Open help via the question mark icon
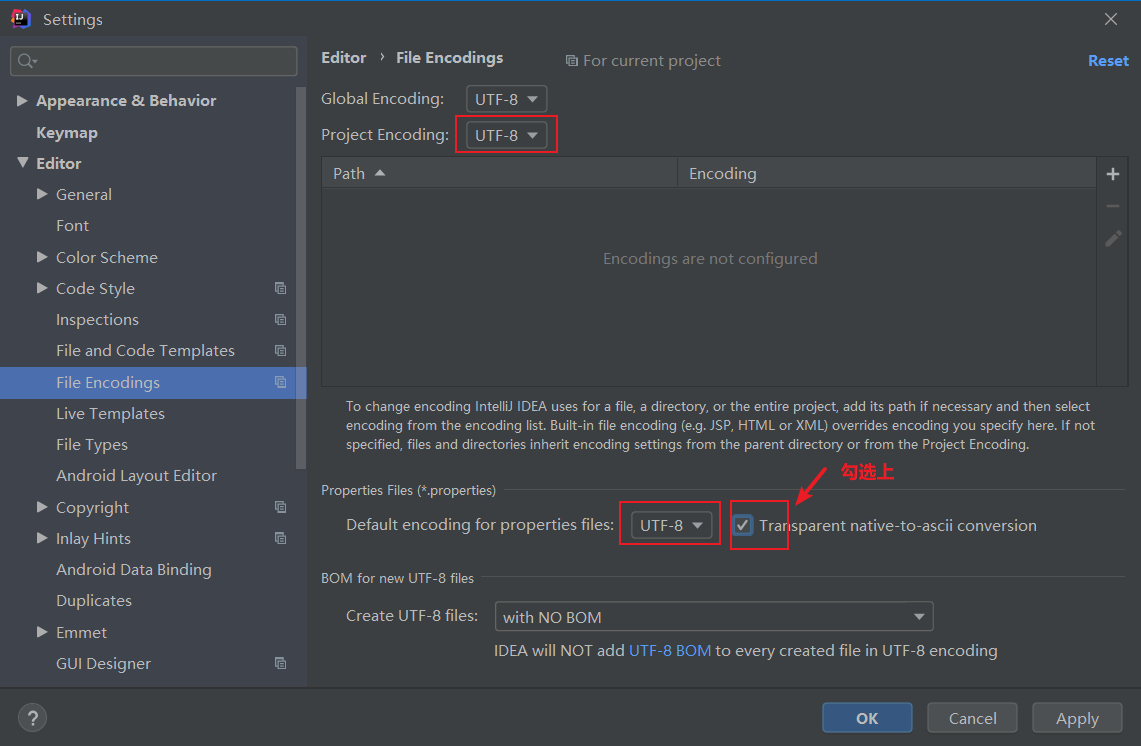The image size is (1141, 746). pos(31,717)
